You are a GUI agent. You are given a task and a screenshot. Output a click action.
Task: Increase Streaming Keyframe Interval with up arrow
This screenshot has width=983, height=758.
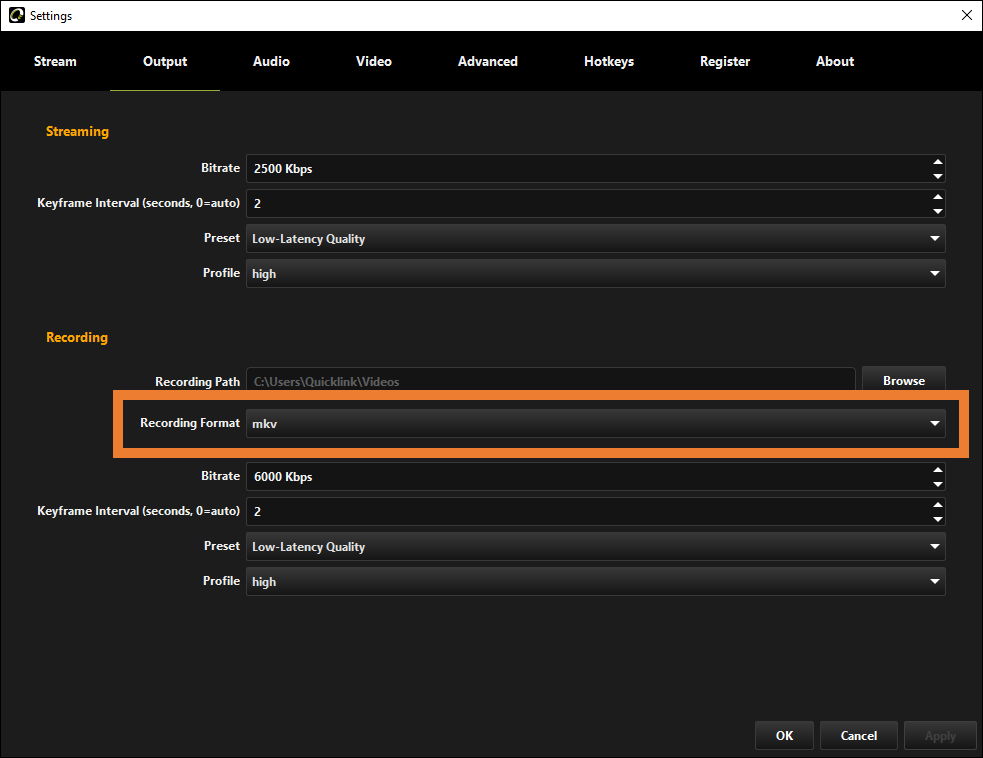click(x=937, y=197)
